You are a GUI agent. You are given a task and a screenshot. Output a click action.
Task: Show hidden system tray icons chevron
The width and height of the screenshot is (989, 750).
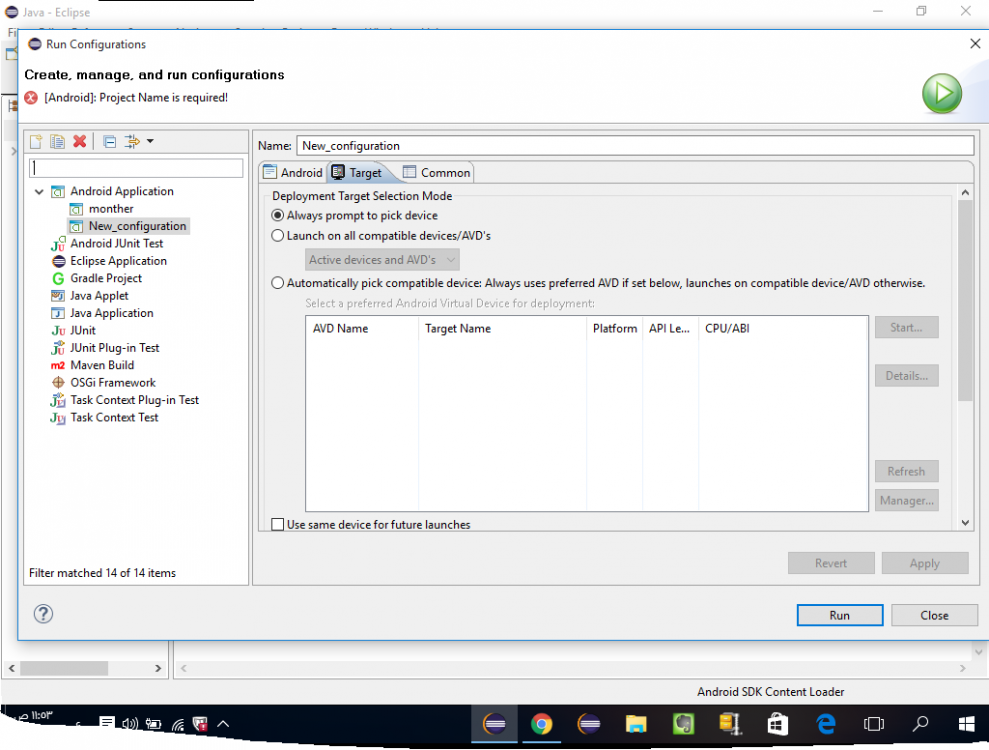223,724
